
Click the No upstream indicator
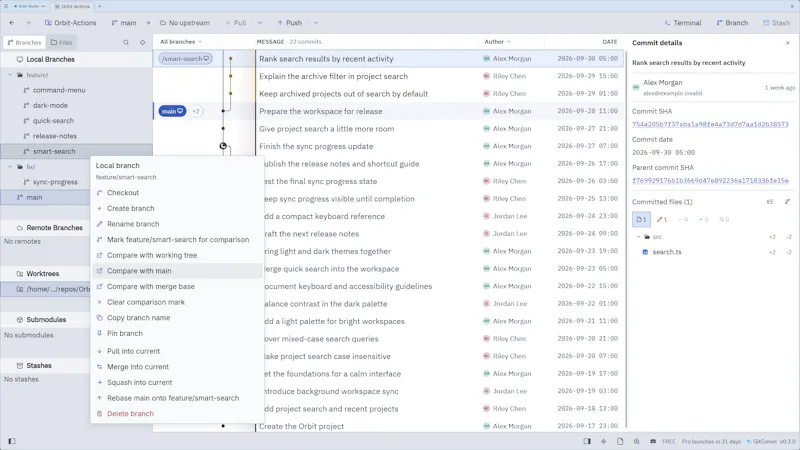(185, 23)
